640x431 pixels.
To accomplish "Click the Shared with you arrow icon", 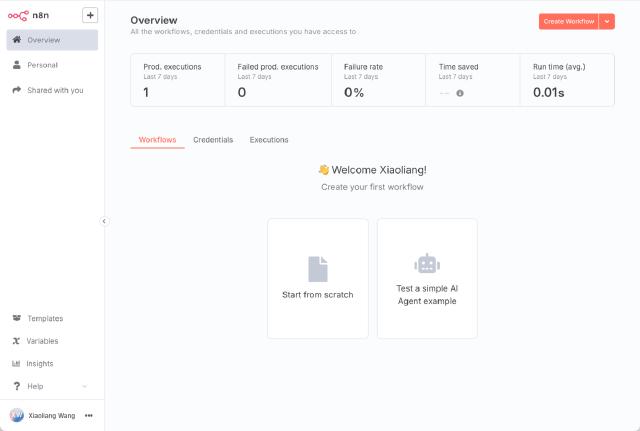I will (x=17, y=90).
